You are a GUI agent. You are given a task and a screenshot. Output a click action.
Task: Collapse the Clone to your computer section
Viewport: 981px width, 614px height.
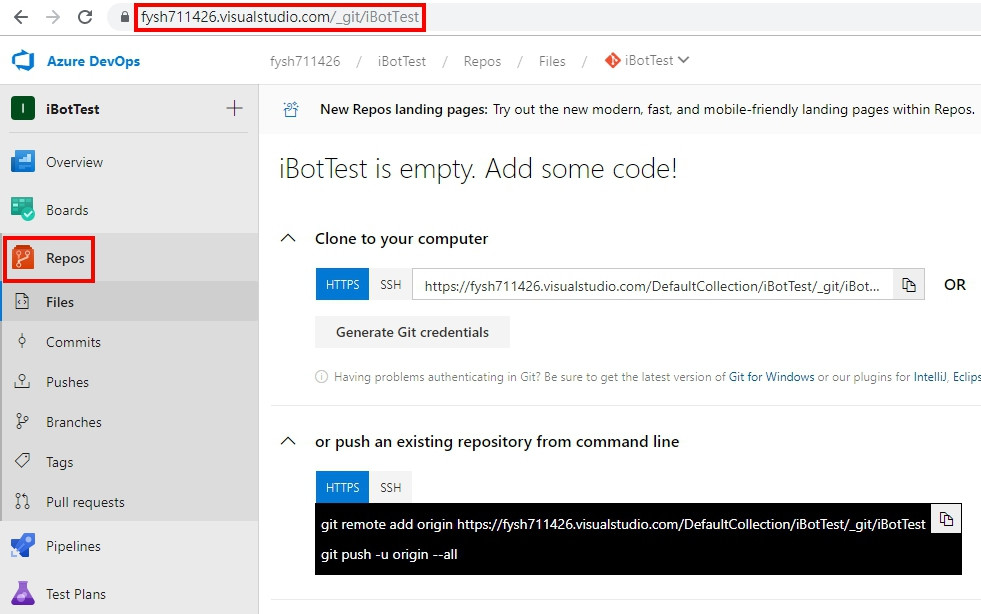(288, 238)
